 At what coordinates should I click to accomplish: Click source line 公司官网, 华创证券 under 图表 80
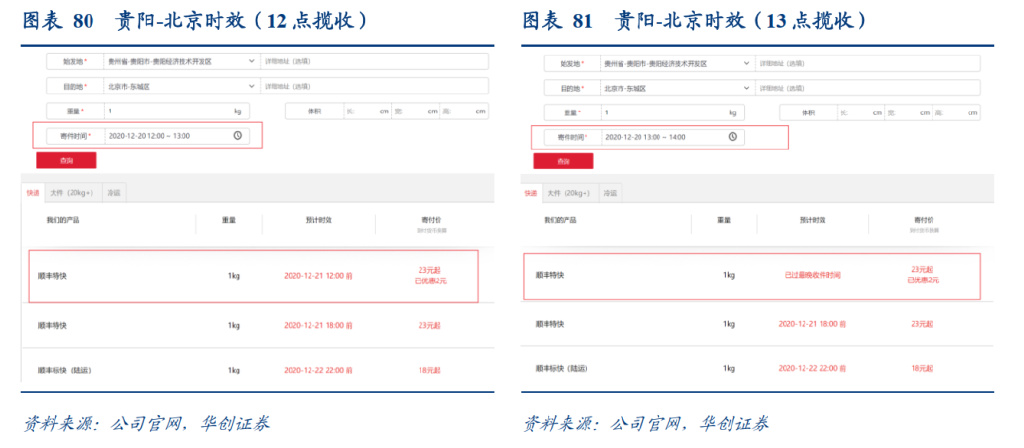point(146,424)
